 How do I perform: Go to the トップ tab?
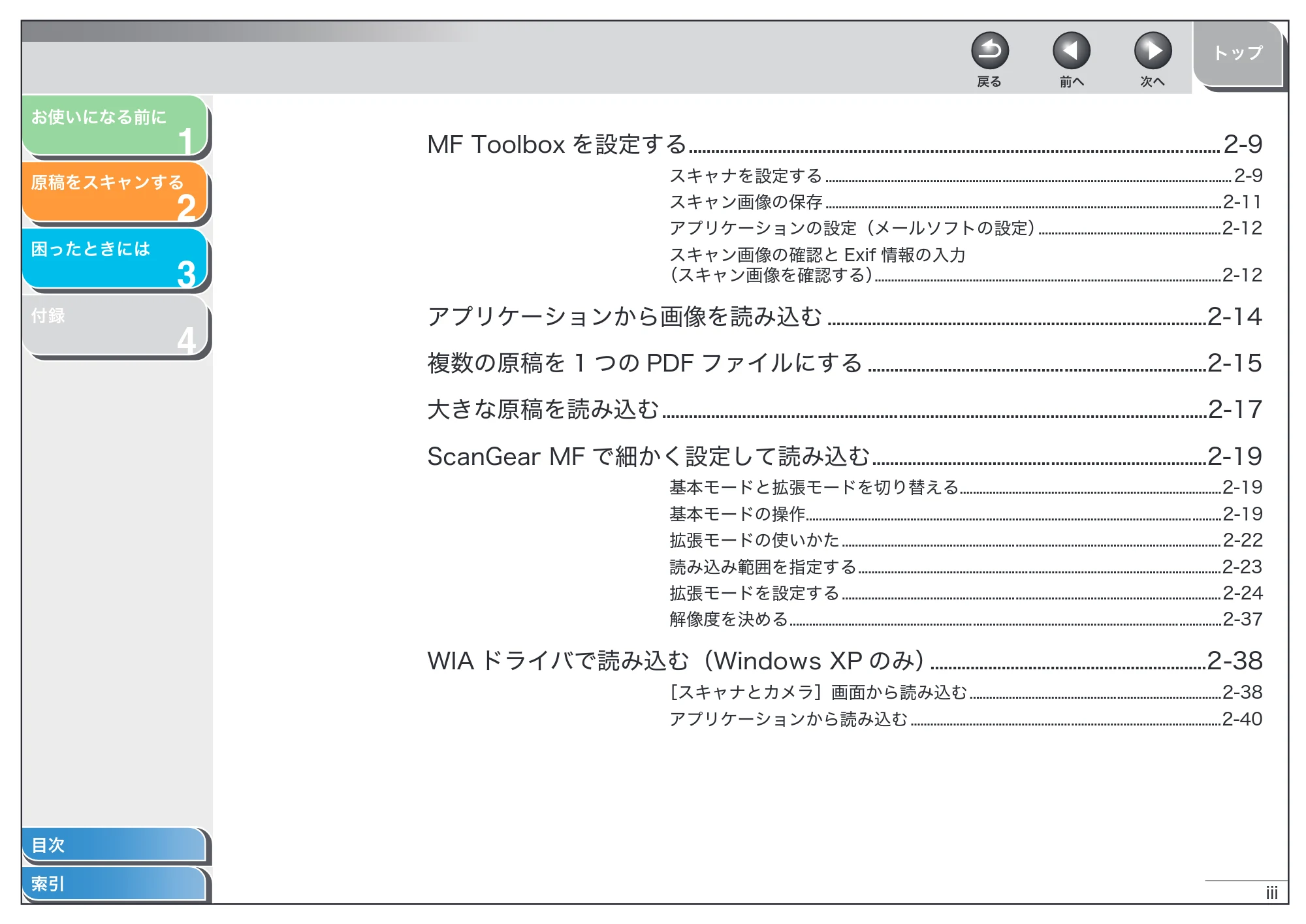click(1237, 54)
